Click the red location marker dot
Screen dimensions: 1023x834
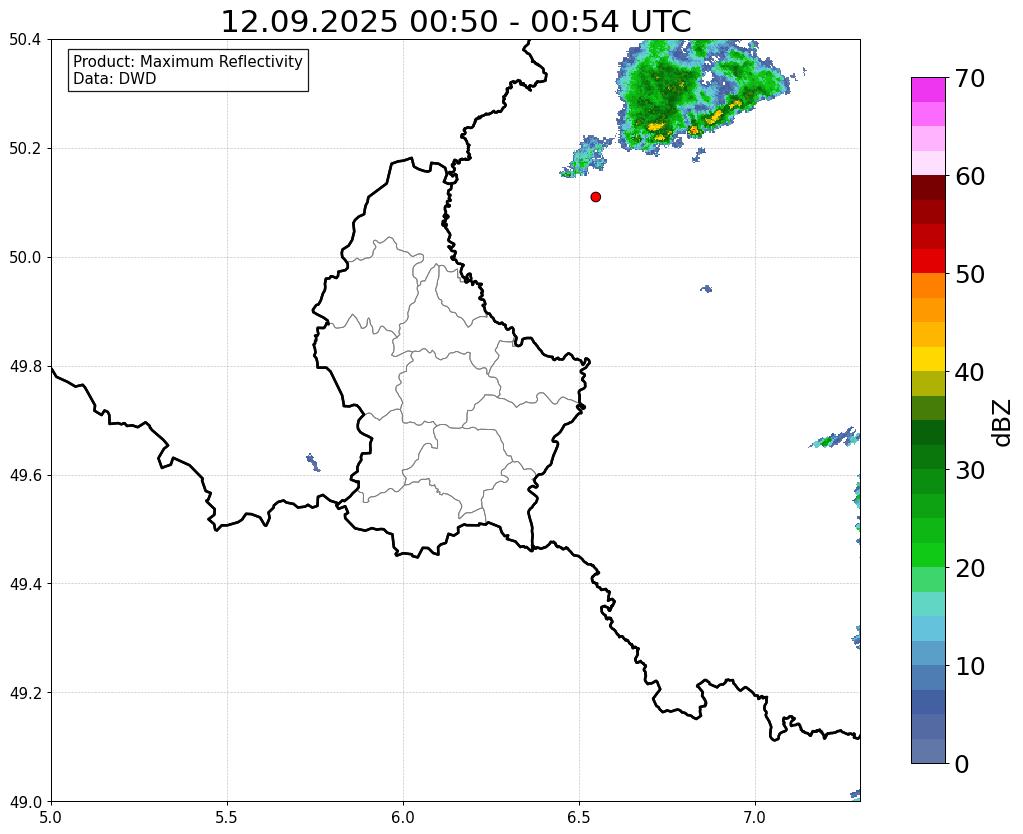595,197
